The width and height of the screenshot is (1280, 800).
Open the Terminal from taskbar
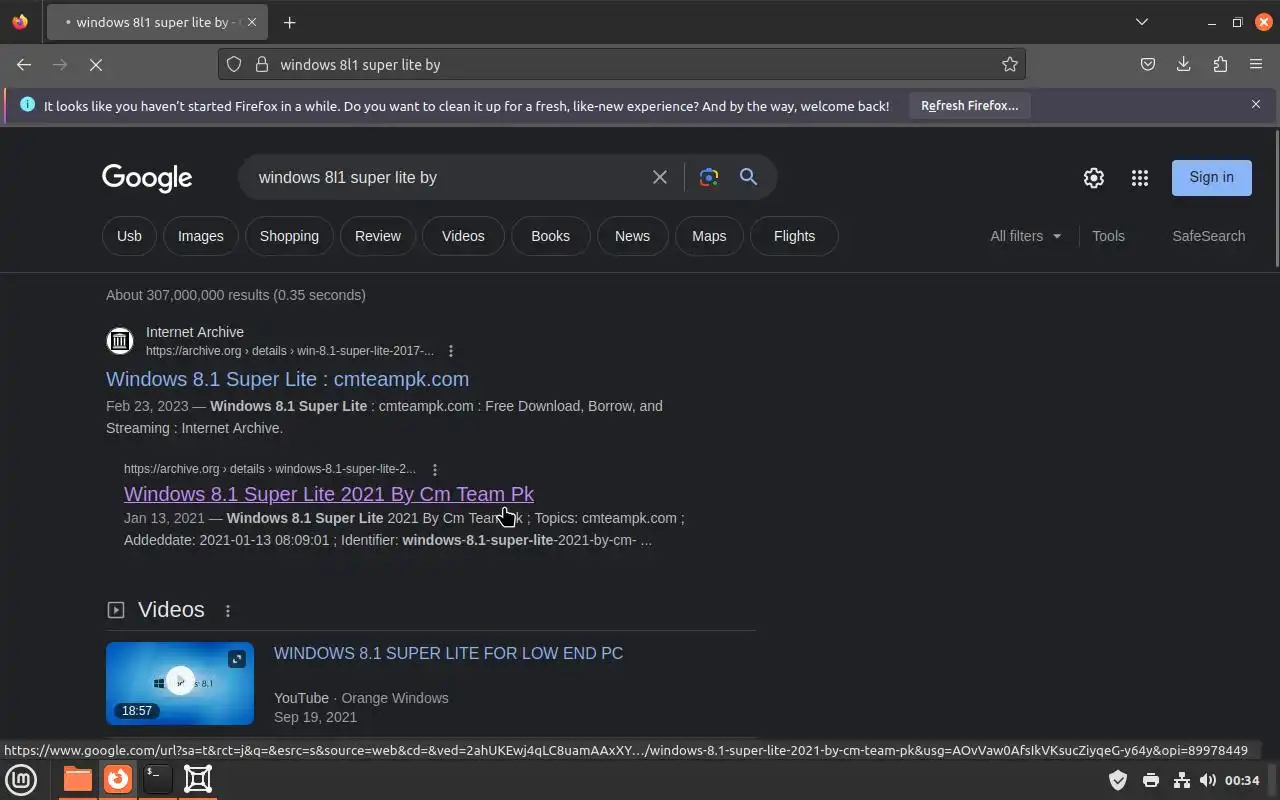pyautogui.click(x=158, y=779)
